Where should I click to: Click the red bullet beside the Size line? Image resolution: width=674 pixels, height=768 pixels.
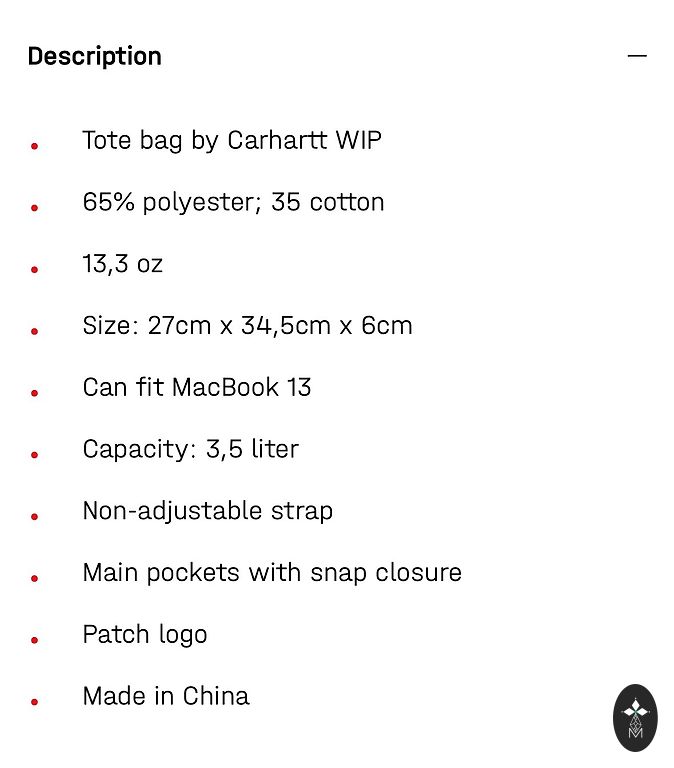(x=35, y=331)
